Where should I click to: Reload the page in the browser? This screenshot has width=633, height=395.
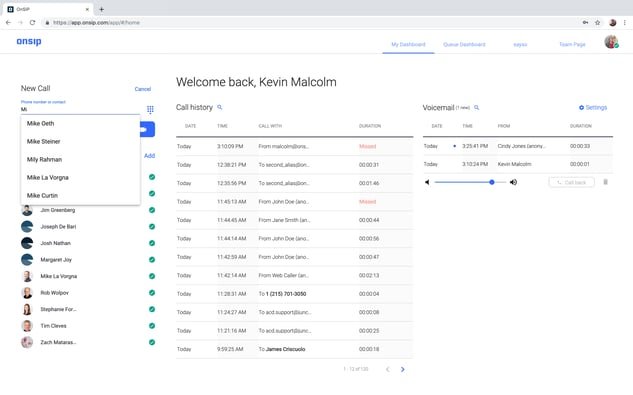pyautogui.click(x=32, y=23)
